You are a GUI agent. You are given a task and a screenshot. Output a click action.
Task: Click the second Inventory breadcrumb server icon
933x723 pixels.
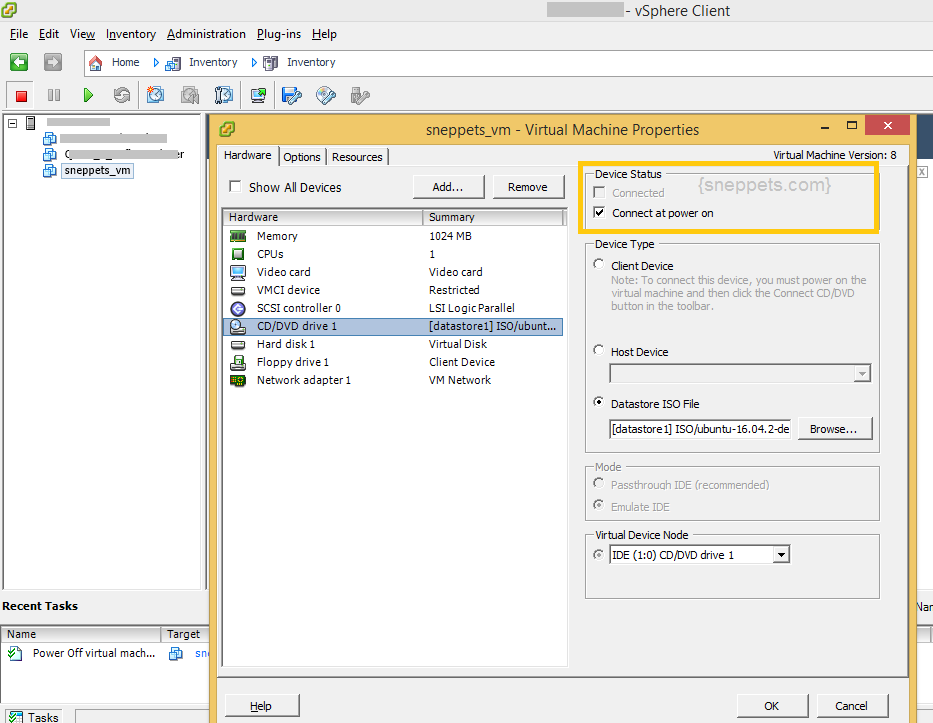pos(270,63)
